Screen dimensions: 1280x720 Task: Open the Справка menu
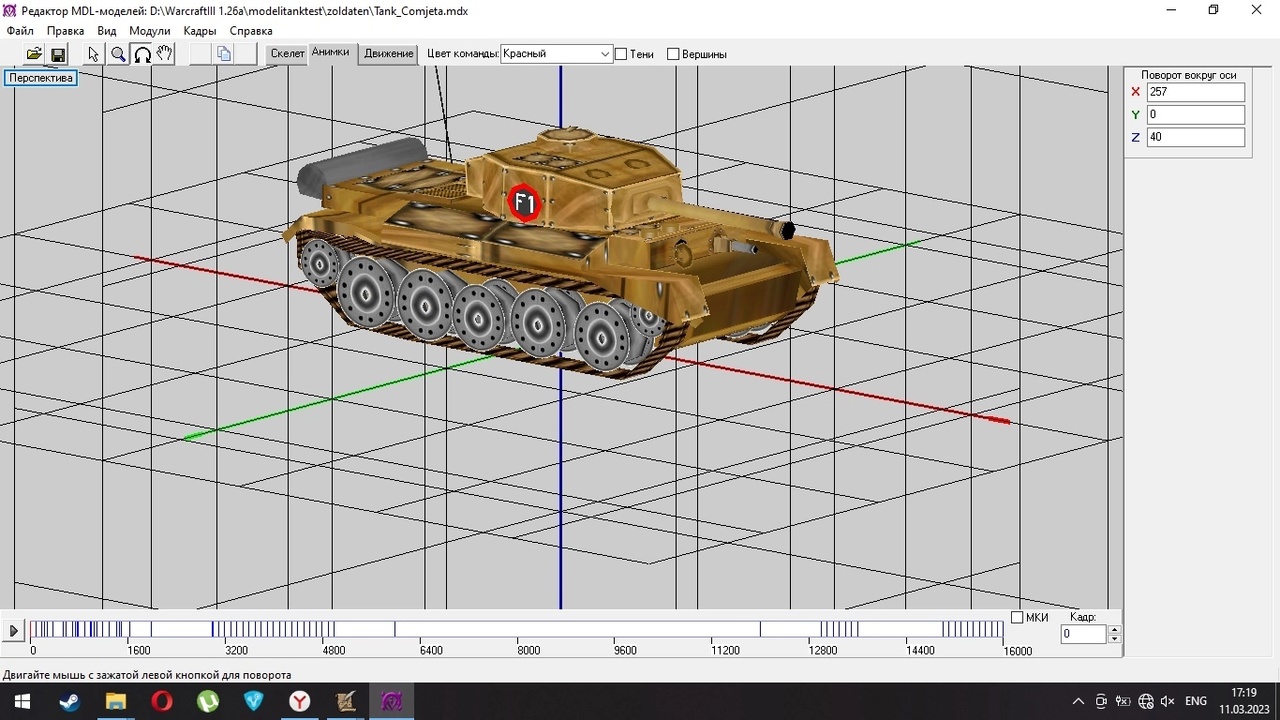[251, 31]
